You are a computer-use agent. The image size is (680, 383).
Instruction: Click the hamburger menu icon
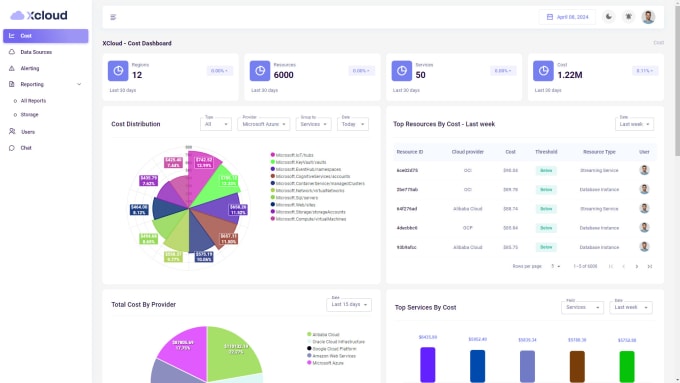tap(113, 17)
